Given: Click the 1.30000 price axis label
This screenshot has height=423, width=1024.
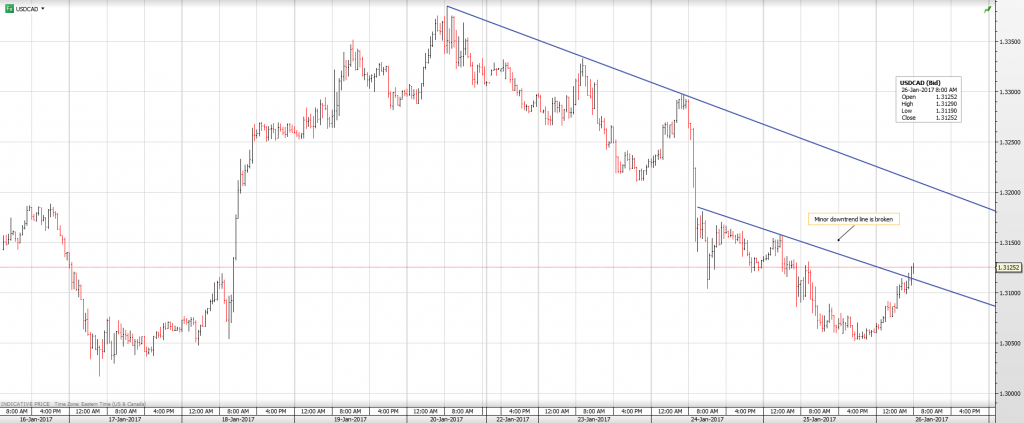Looking at the screenshot, I should (x=1008, y=393).
